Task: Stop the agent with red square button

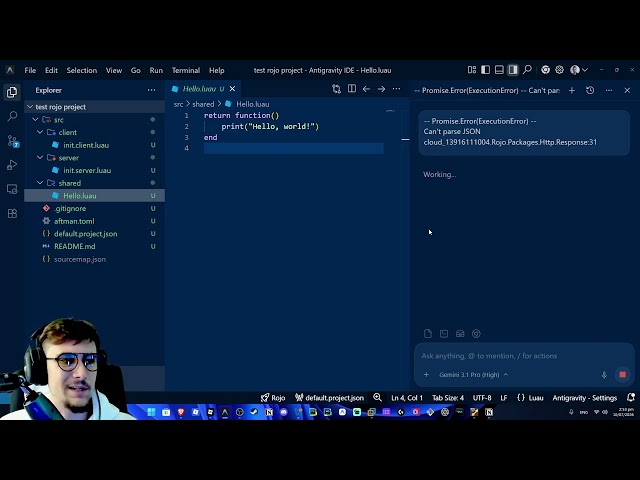Action: coord(622,375)
